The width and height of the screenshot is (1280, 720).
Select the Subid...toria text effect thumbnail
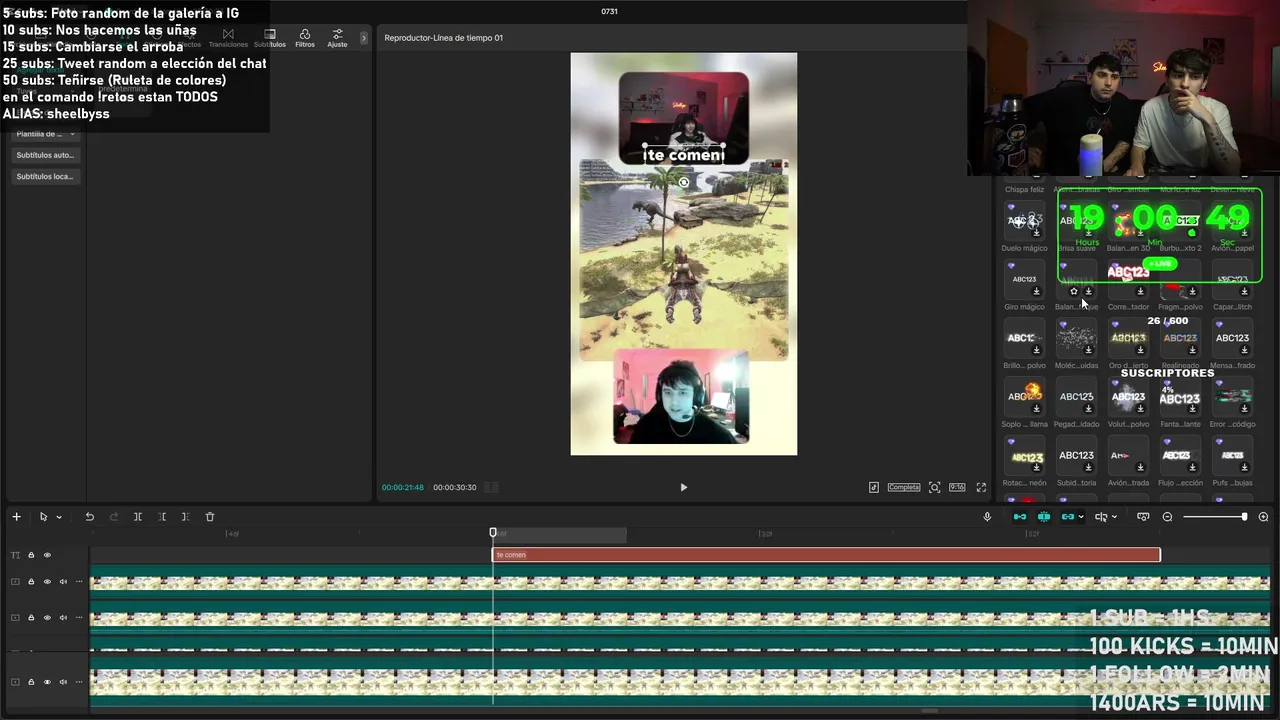1077,457
